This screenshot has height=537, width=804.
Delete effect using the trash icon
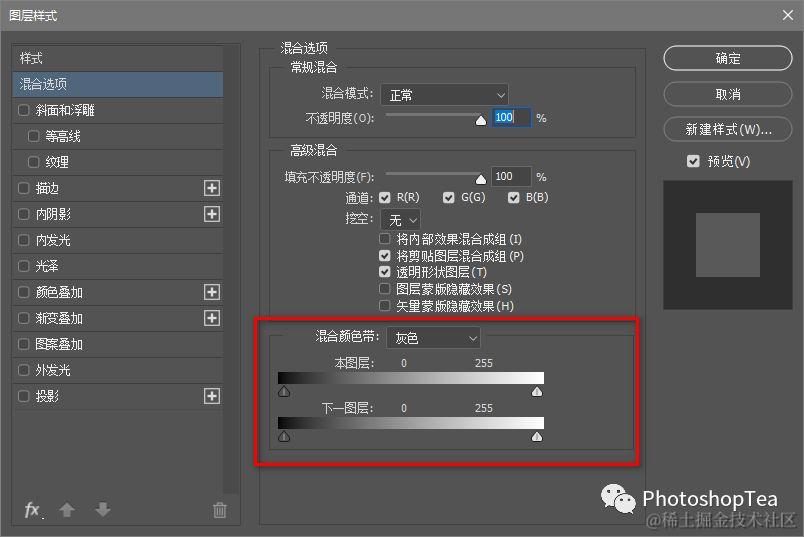click(219, 510)
